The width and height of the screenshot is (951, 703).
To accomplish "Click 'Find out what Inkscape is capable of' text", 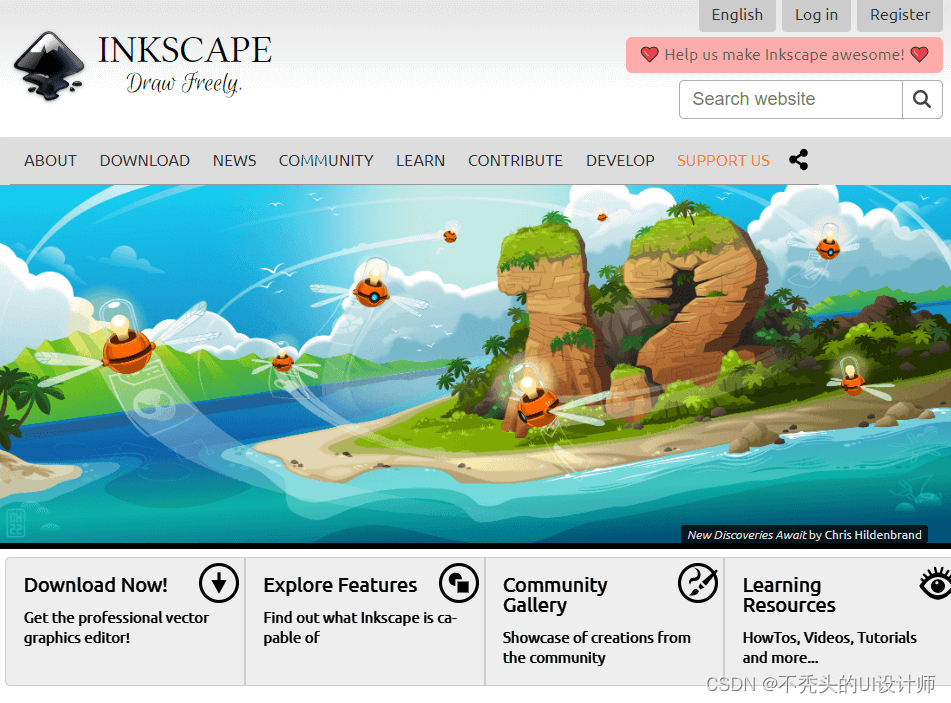I will [360, 627].
